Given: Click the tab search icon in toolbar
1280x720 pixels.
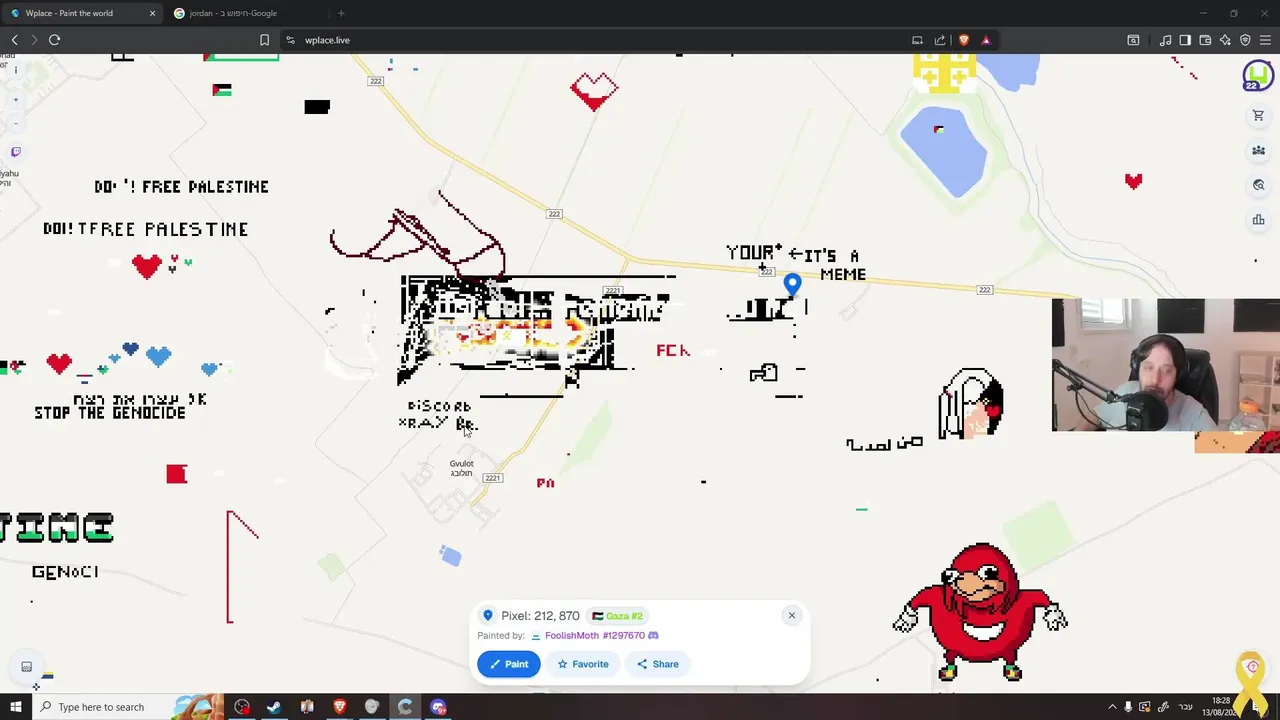Looking at the screenshot, I should [1133, 40].
